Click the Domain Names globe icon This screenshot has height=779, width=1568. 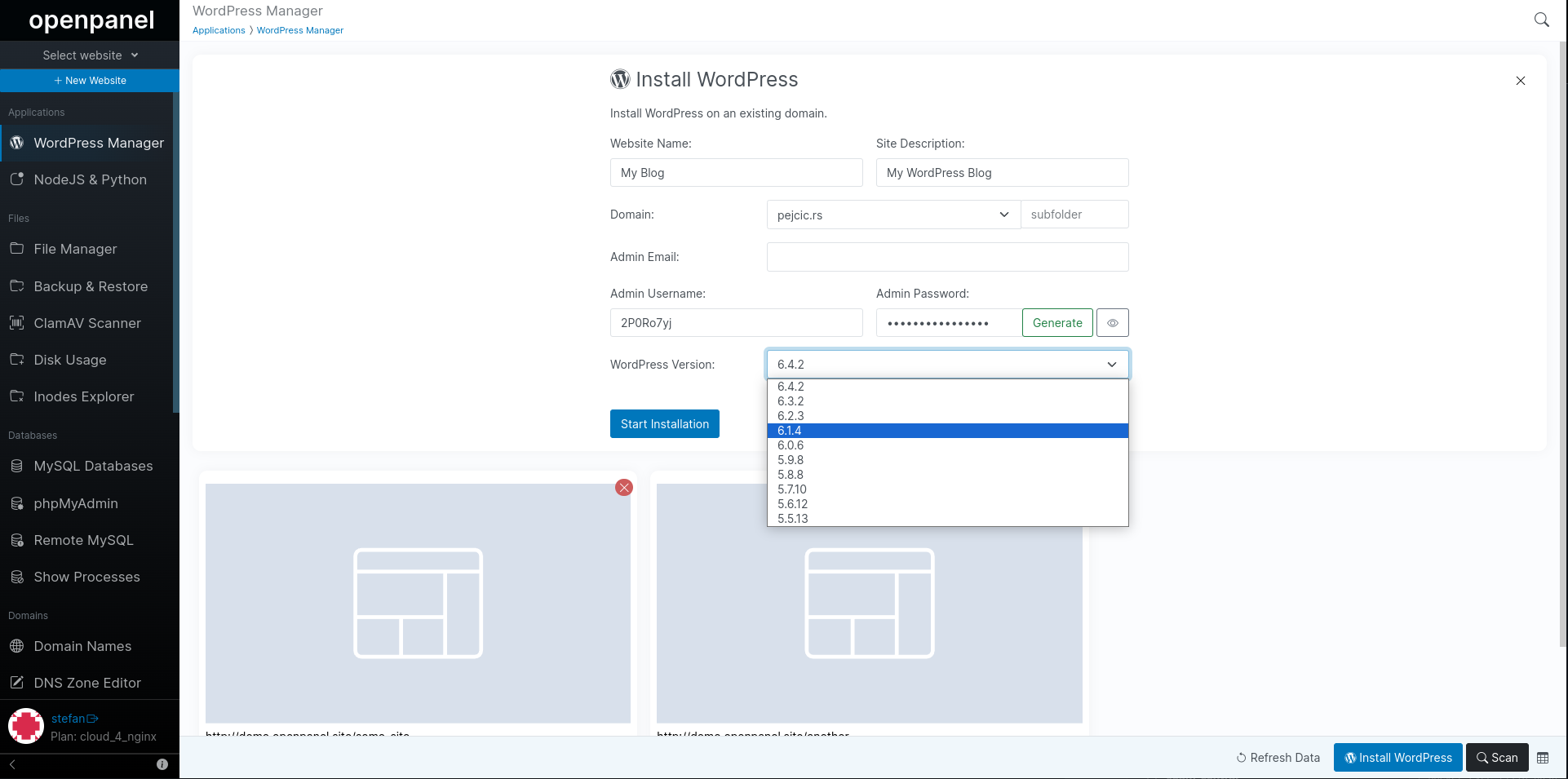point(16,646)
